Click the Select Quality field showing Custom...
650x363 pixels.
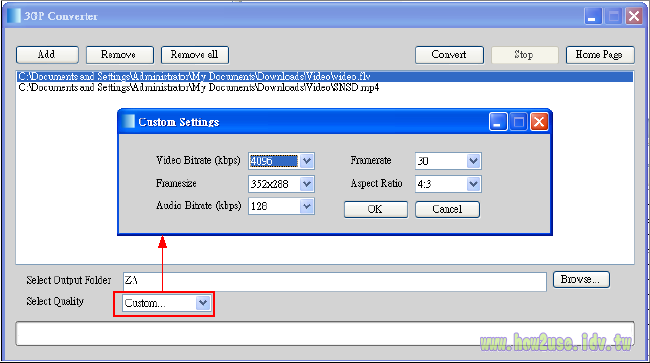[x=159, y=303]
